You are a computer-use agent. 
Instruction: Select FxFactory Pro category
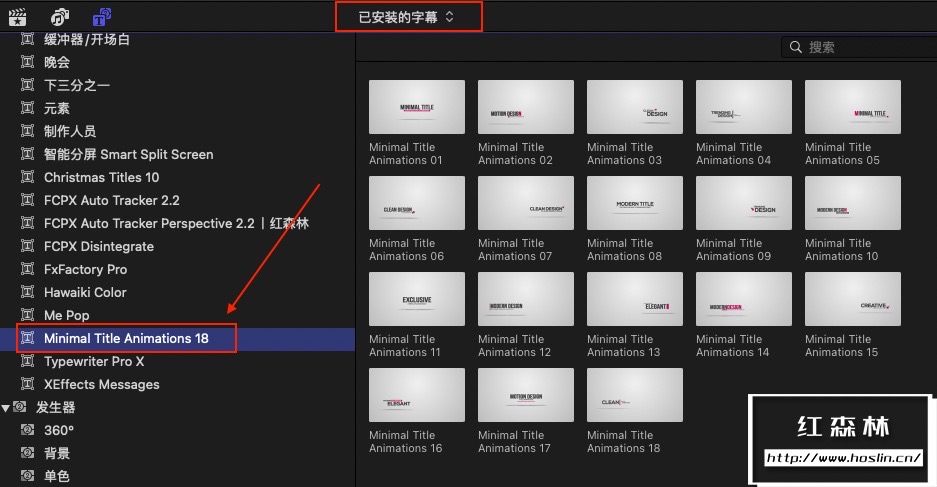(x=85, y=269)
